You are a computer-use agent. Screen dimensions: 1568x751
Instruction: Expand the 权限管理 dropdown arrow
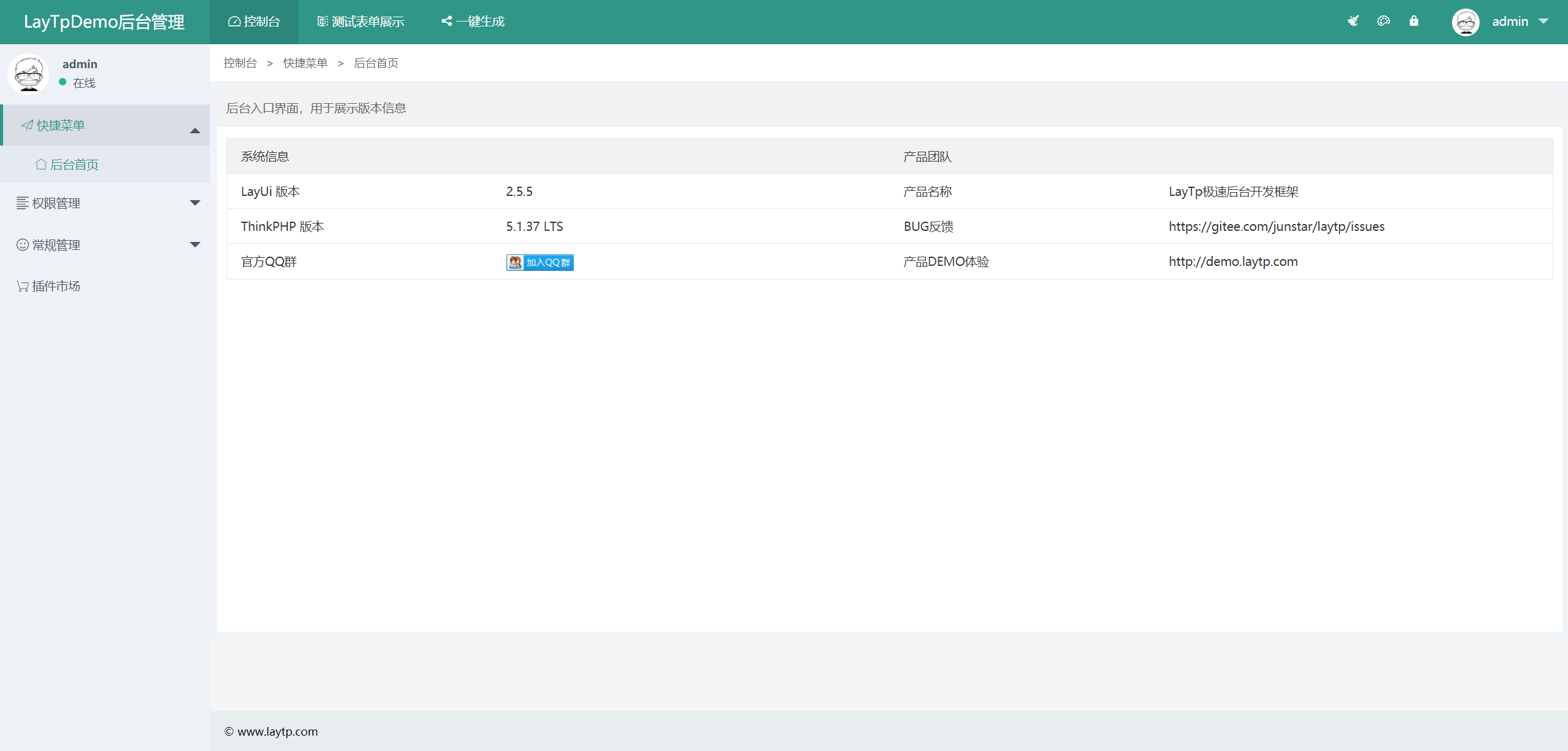(x=195, y=203)
